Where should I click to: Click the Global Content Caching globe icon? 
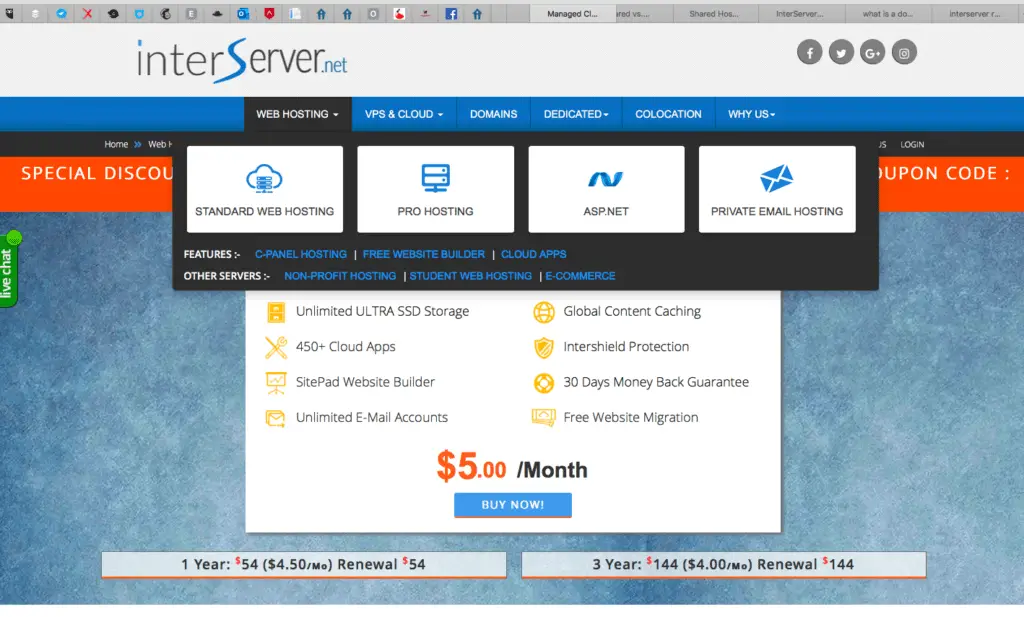point(544,312)
